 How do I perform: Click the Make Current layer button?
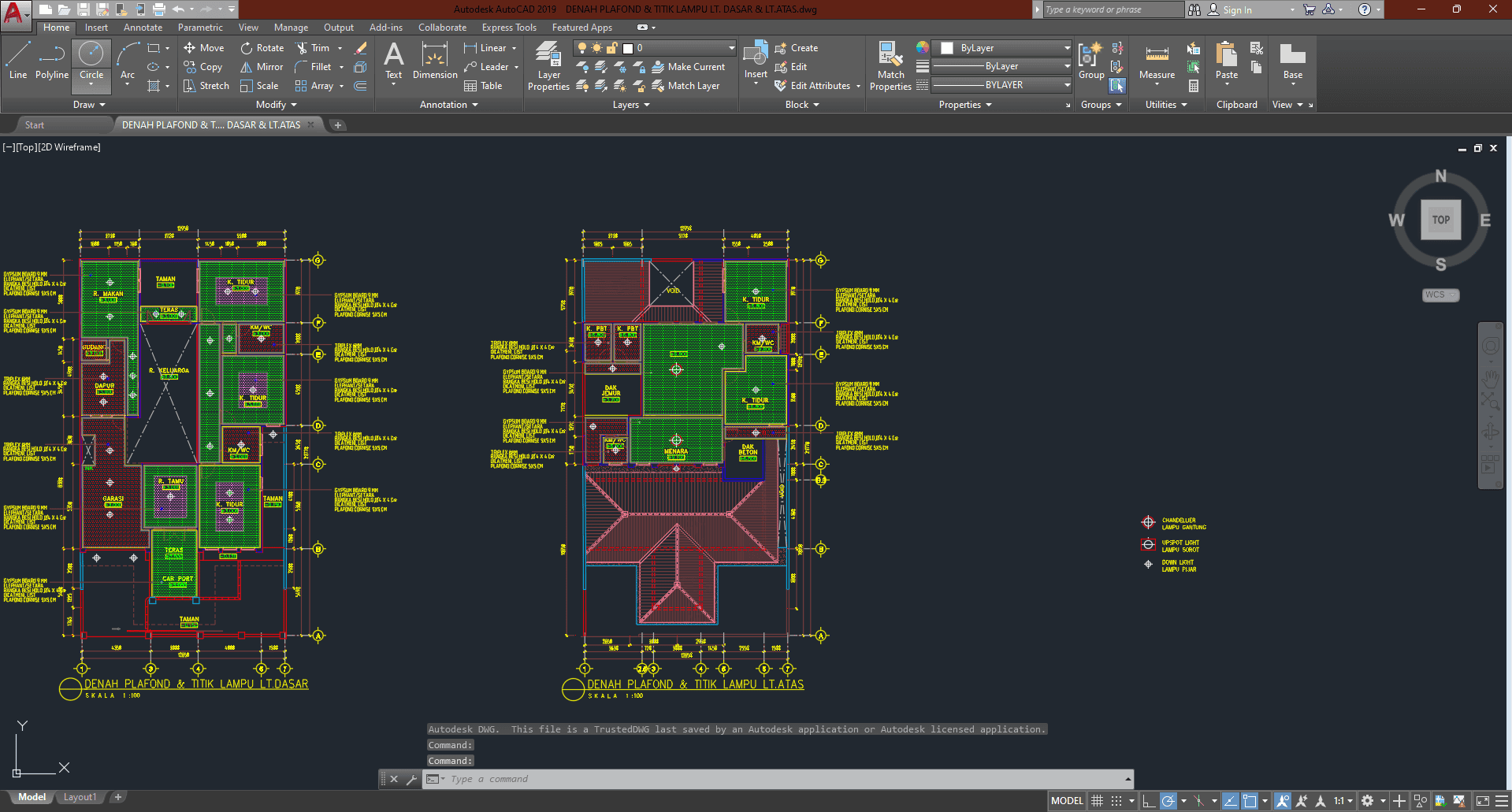[x=688, y=67]
